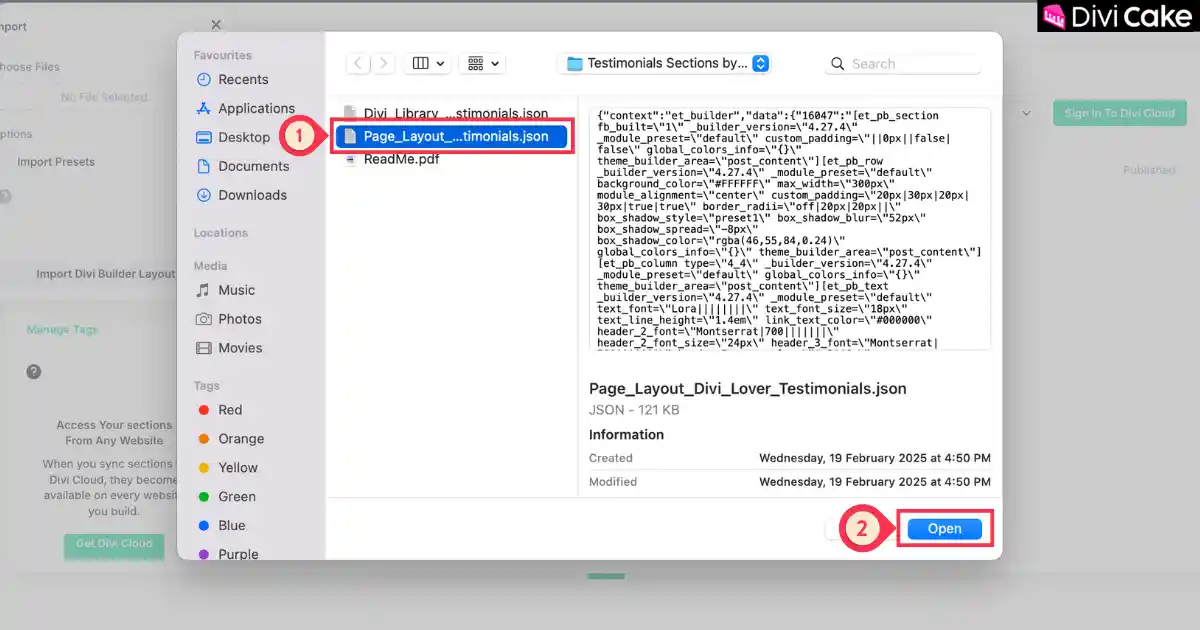Open the column view options dropdown

tap(427, 63)
